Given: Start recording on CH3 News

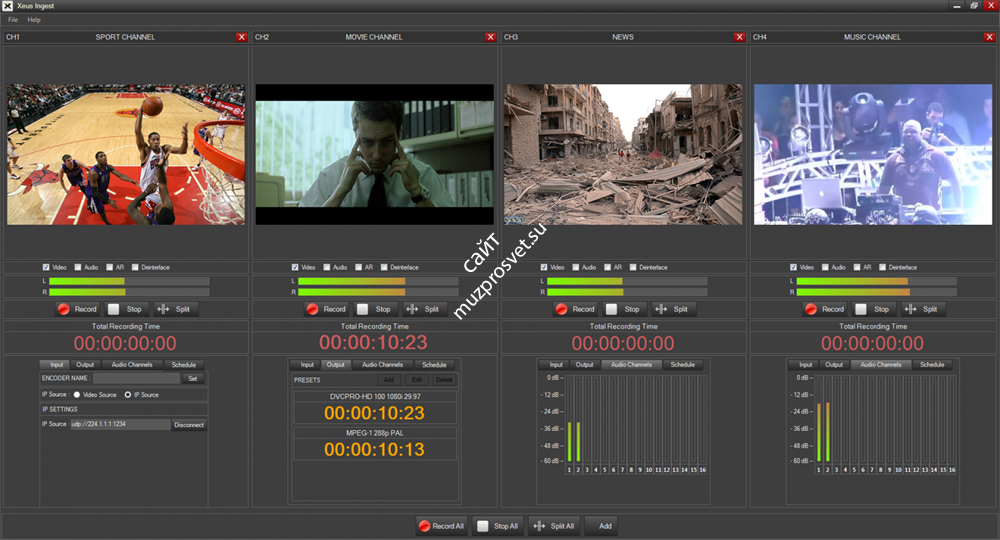Looking at the screenshot, I should 575,309.
